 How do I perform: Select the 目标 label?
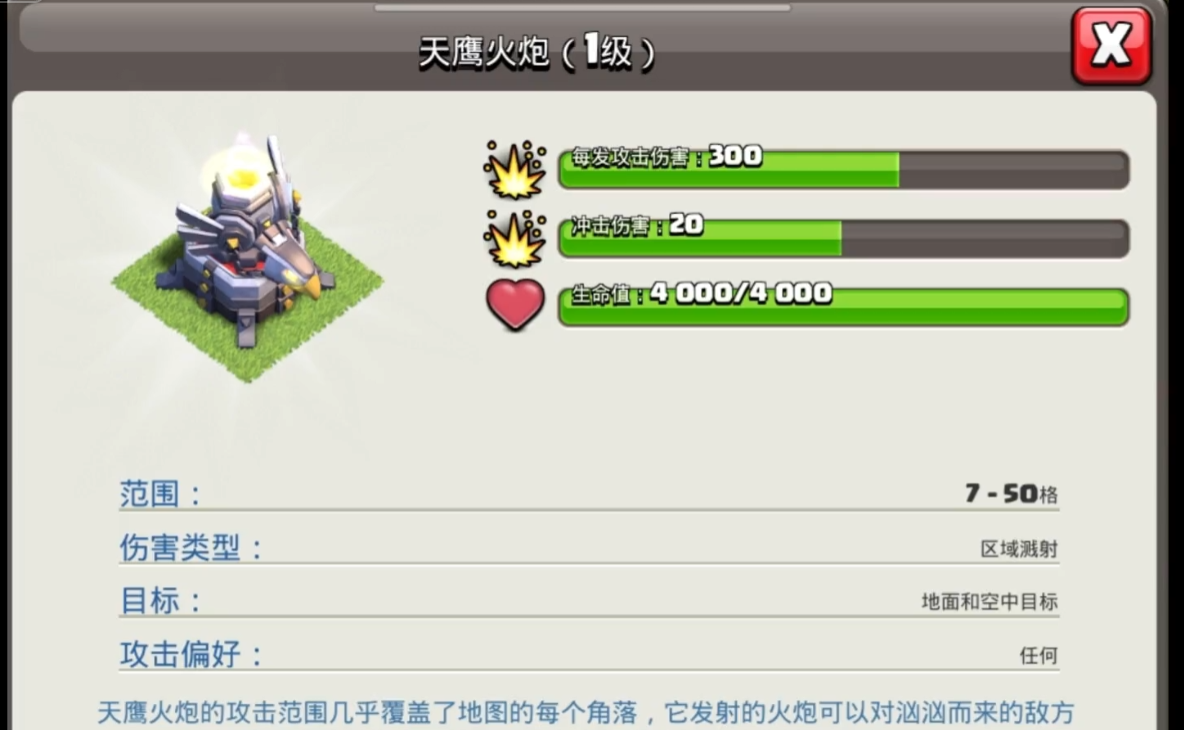(161, 601)
